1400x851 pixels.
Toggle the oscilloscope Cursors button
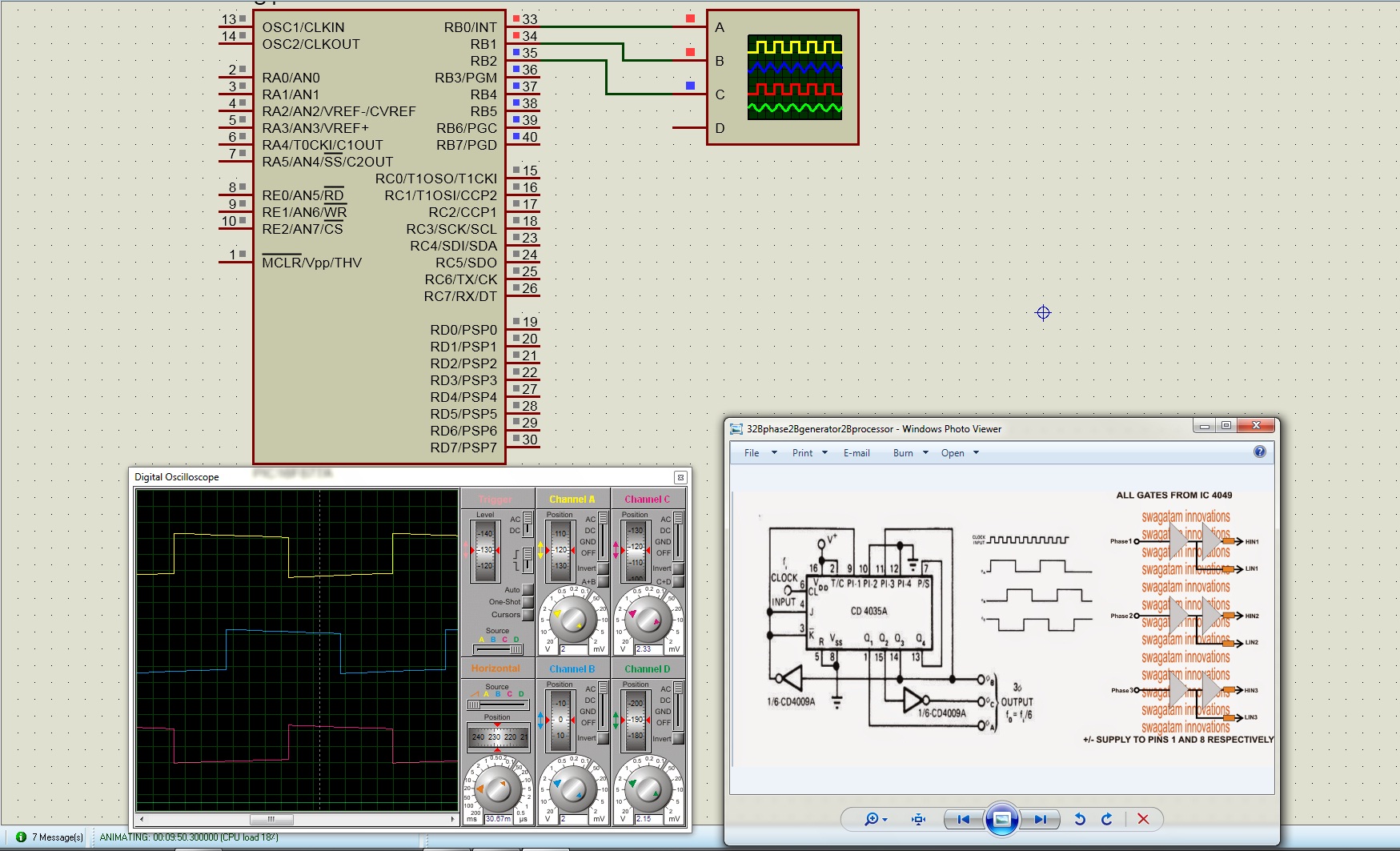(527, 615)
